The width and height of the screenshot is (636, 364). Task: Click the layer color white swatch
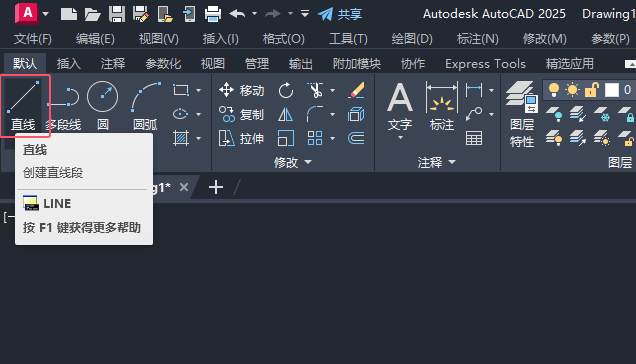pos(612,90)
